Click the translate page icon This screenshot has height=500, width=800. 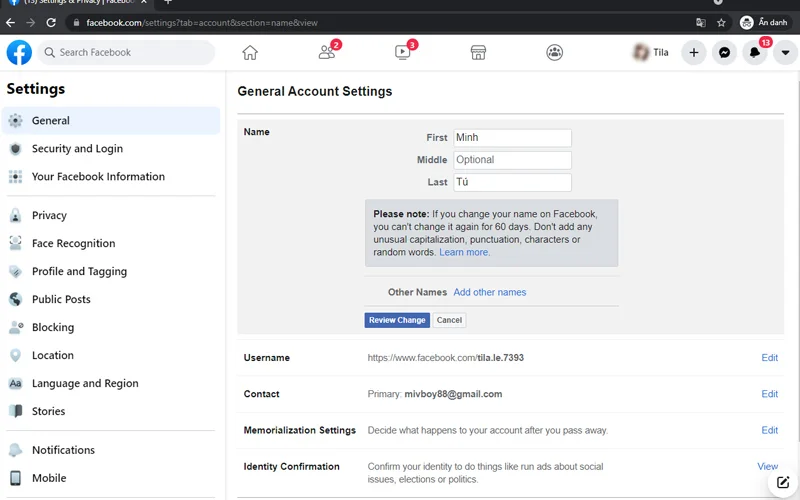click(701, 22)
